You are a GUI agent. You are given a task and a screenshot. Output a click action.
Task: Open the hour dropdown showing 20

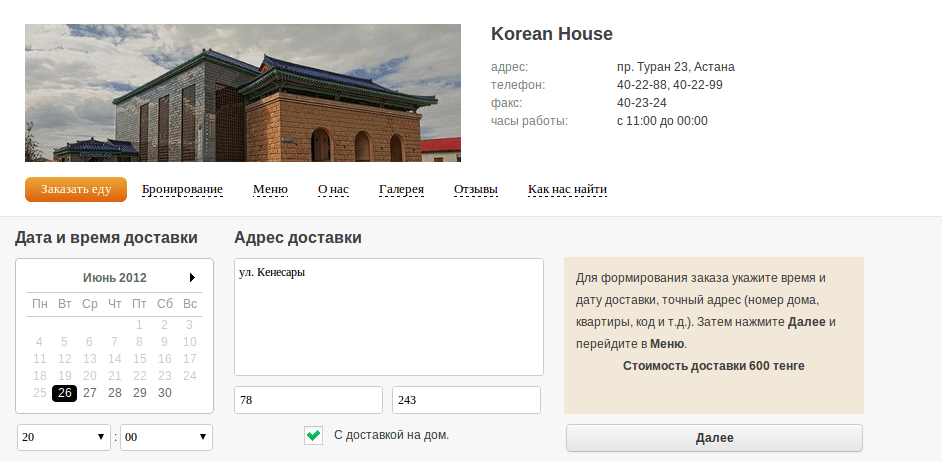click(x=64, y=437)
